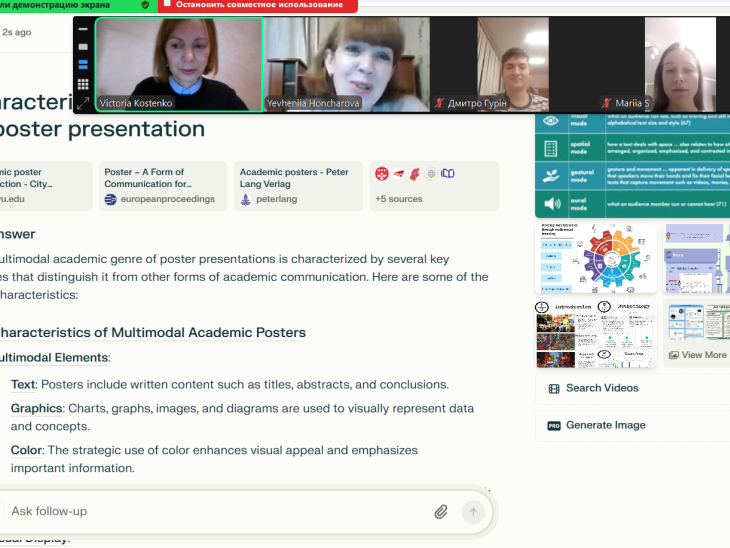
Task: Open the colorful gear wheel diagram thumbnail
Action: (x=595, y=258)
